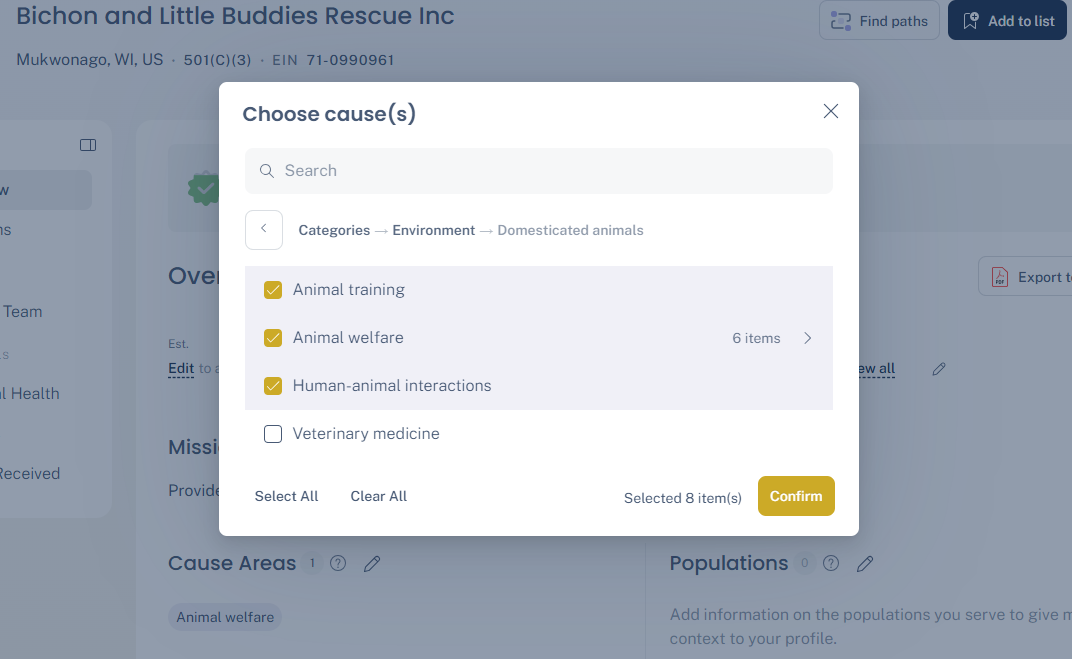Click the search magnifier icon

point(267,171)
